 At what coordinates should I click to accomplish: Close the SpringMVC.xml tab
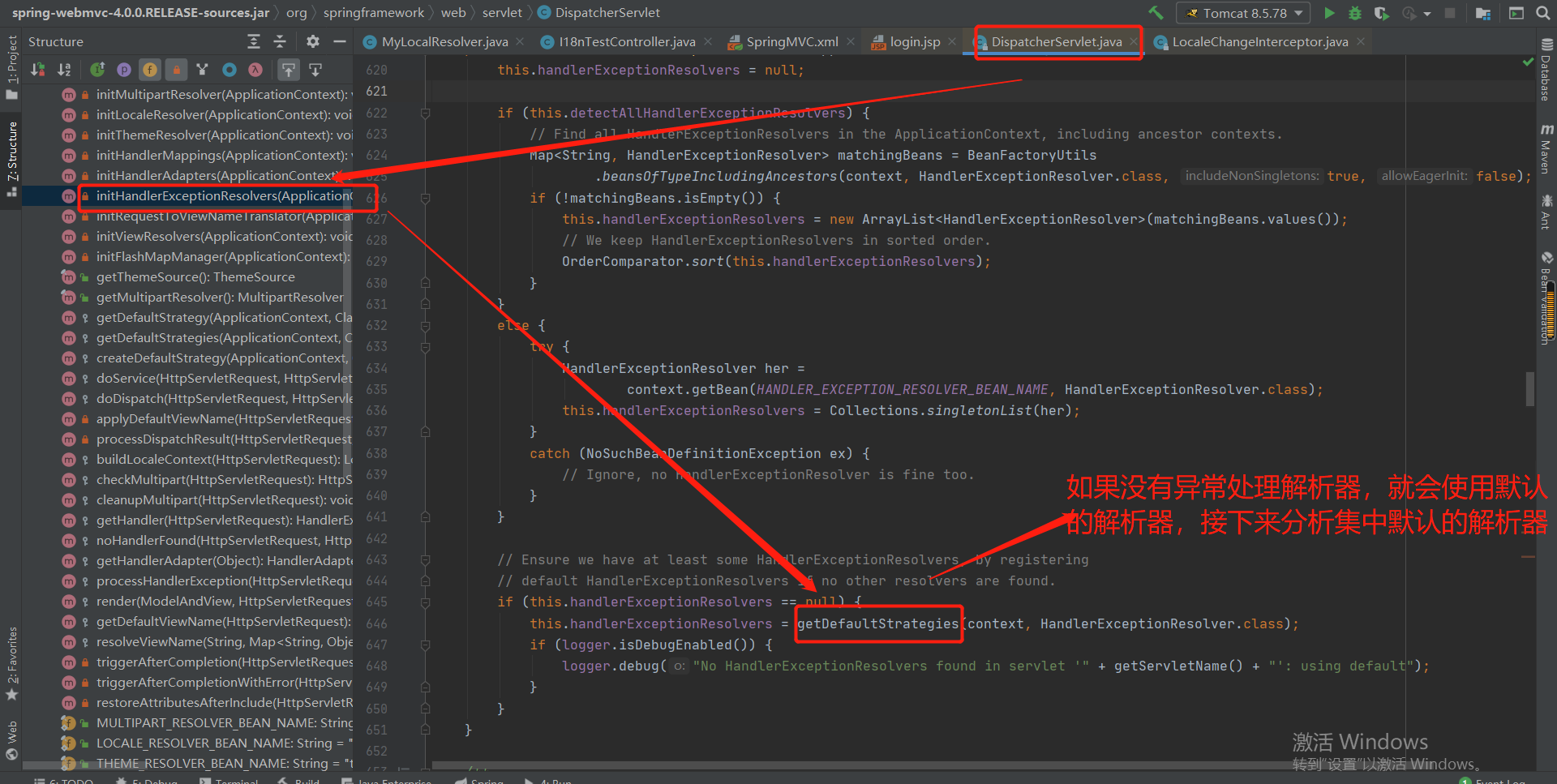tap(851, 42)
